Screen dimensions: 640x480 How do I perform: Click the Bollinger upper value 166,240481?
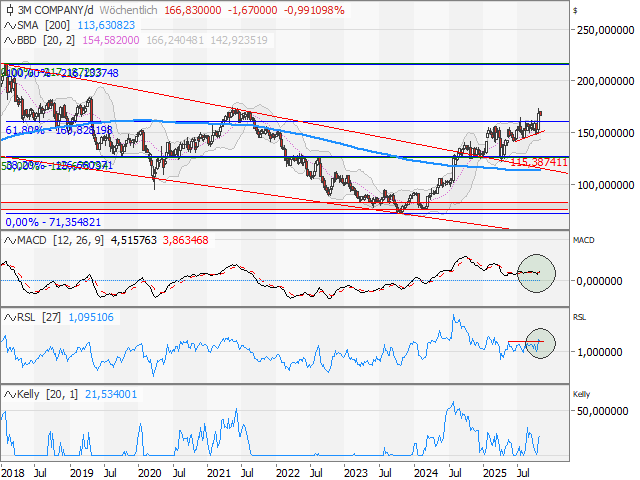[175, 40]
